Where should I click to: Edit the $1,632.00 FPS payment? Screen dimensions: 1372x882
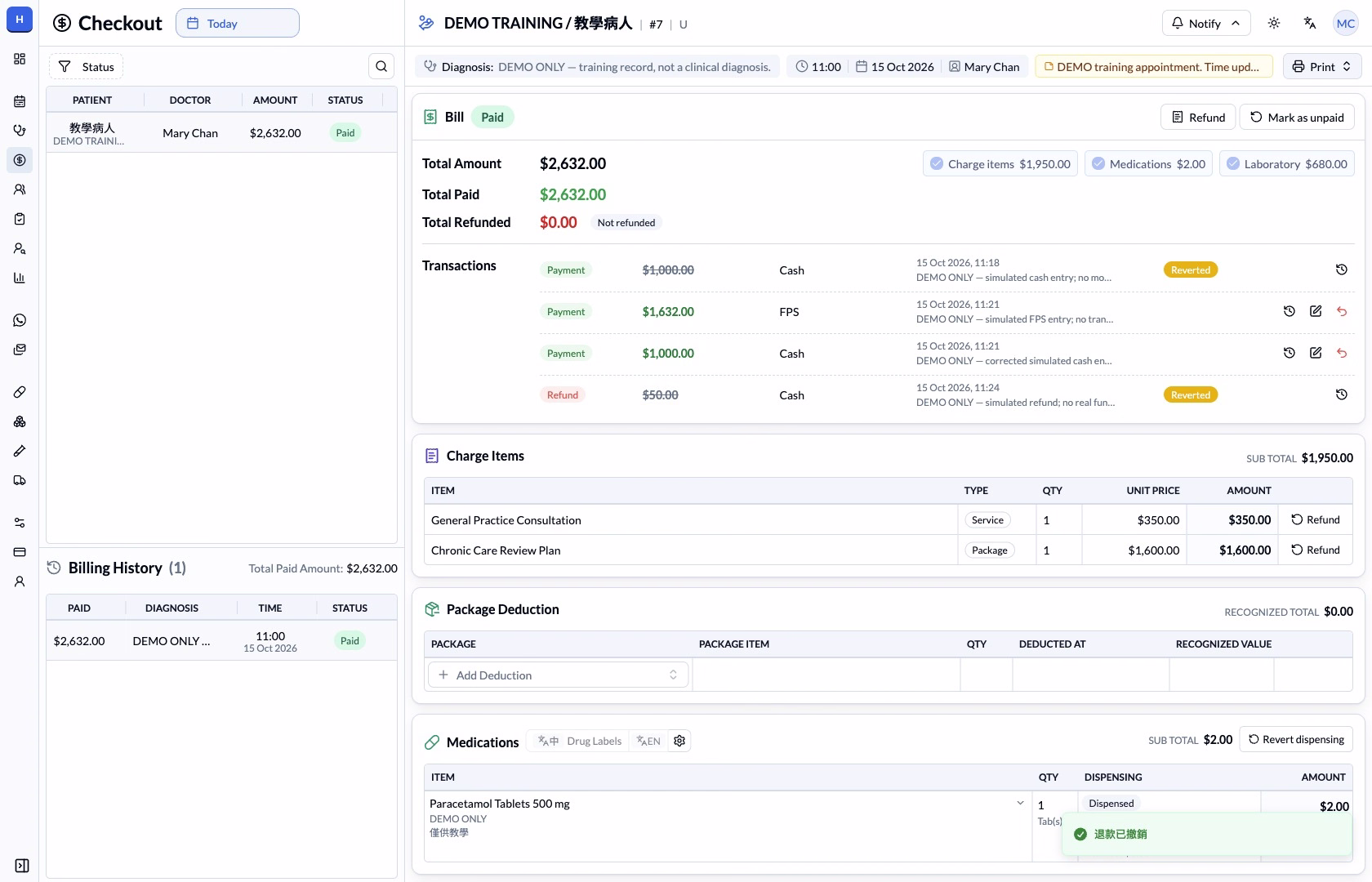[x=1315, y=311]
